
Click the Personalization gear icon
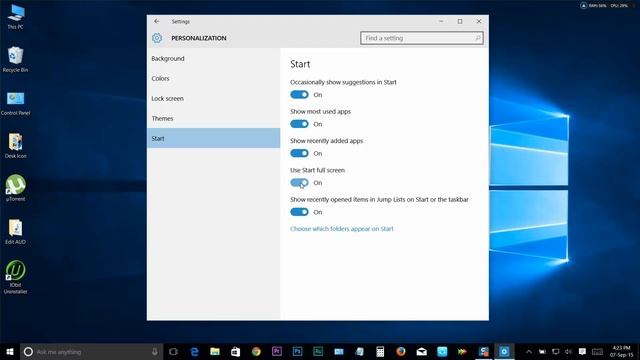157,38
